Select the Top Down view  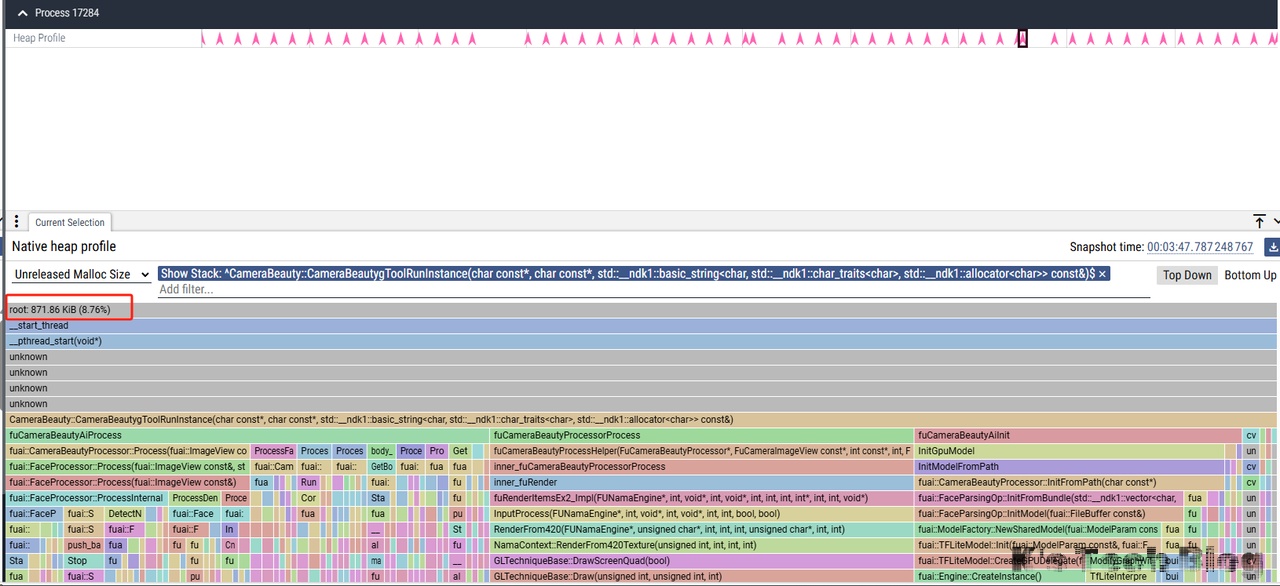1187,275
